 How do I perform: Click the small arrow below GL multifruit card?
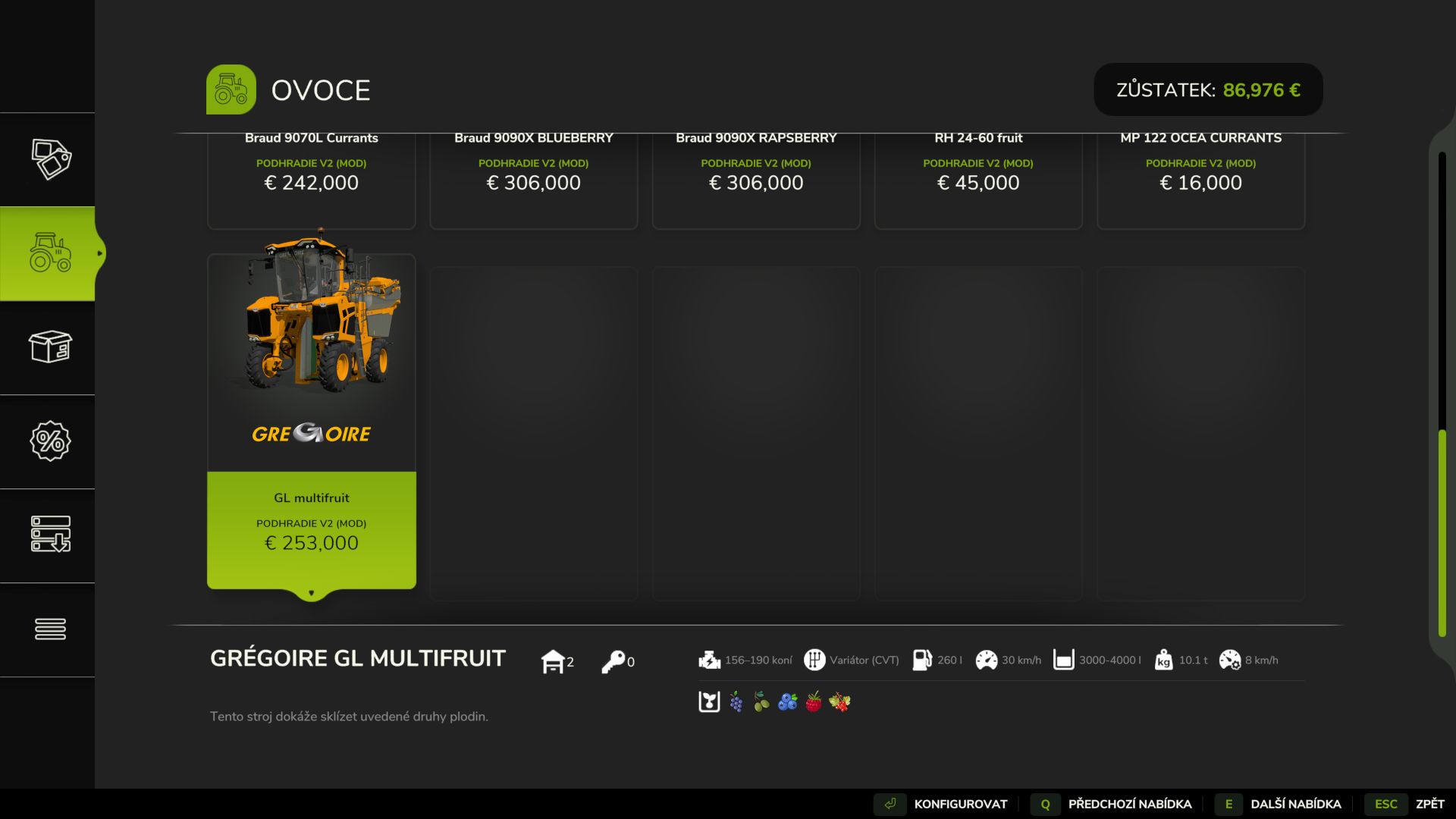click(312, 593)
